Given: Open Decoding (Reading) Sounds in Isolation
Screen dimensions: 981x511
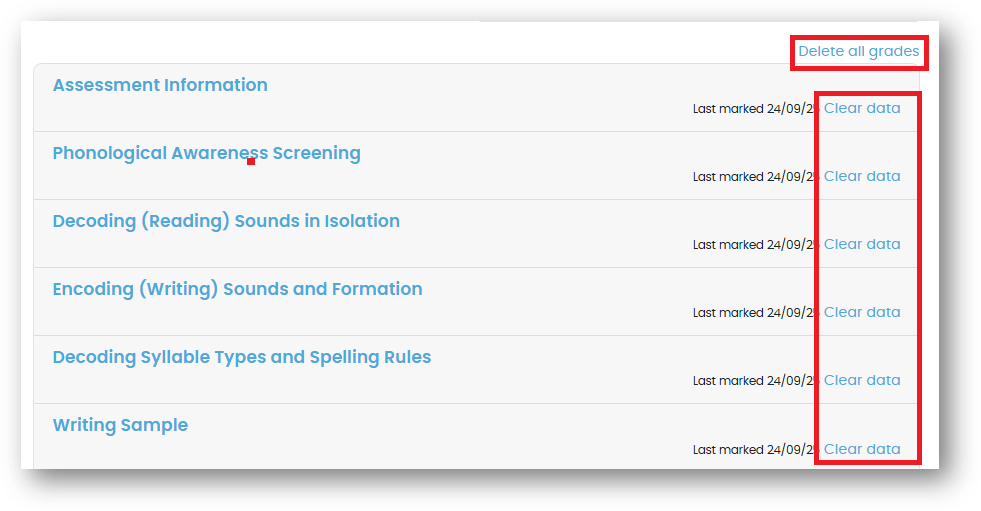Looking at the screenshot, I should click(x=226, y=221).
